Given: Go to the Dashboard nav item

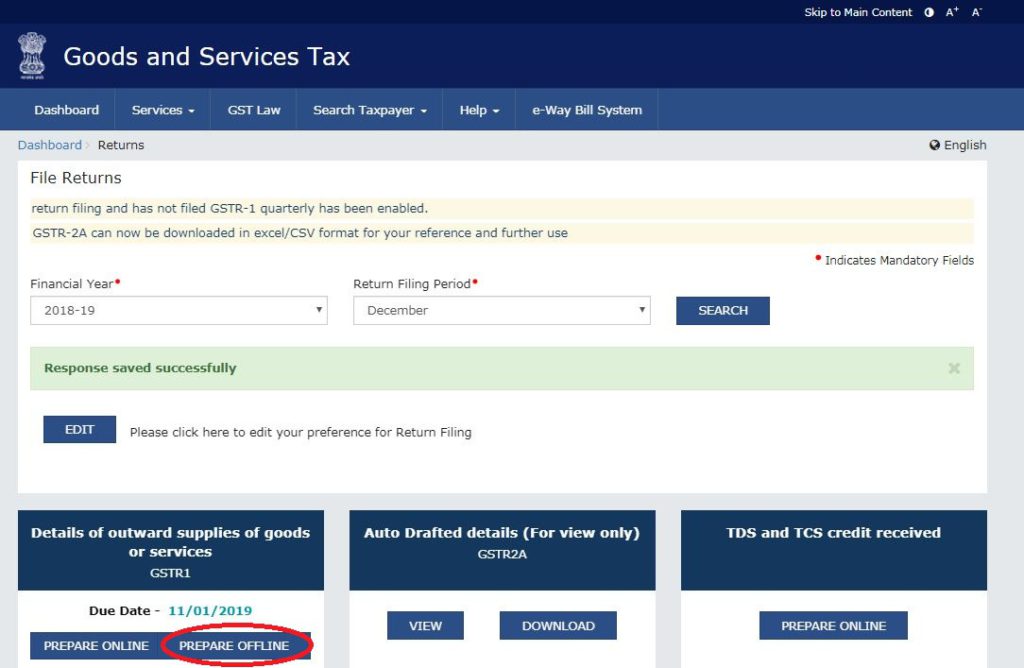Looking at the screenshot, I should (x=67, y=110).
